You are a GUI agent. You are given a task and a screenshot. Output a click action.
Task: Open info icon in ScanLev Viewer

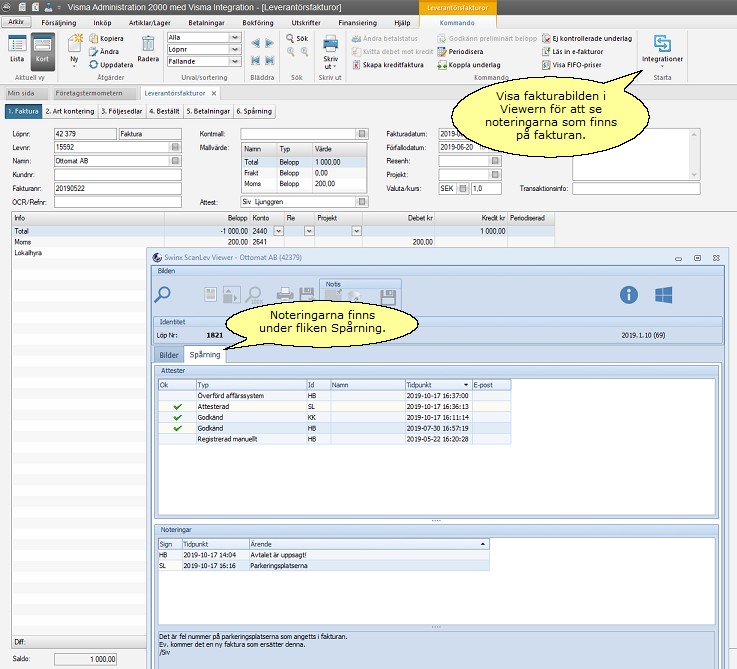[628, 295]
